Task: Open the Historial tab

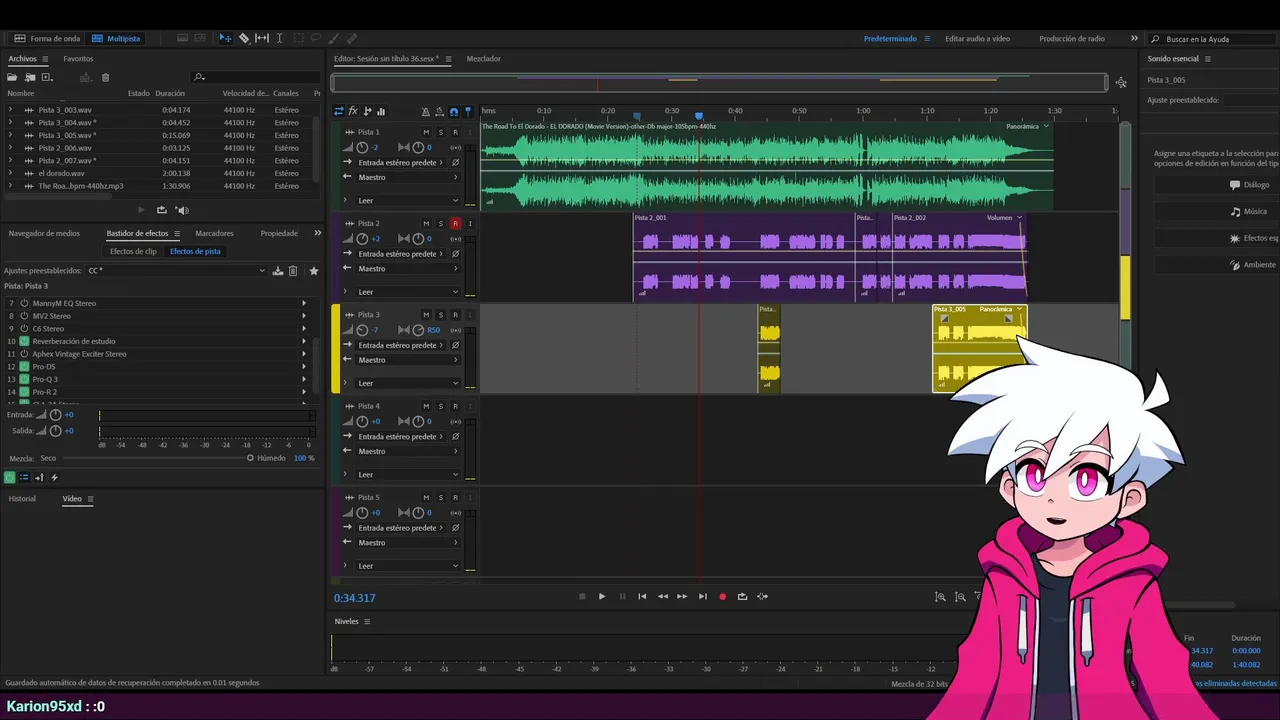Action: [x=22, y=498]
